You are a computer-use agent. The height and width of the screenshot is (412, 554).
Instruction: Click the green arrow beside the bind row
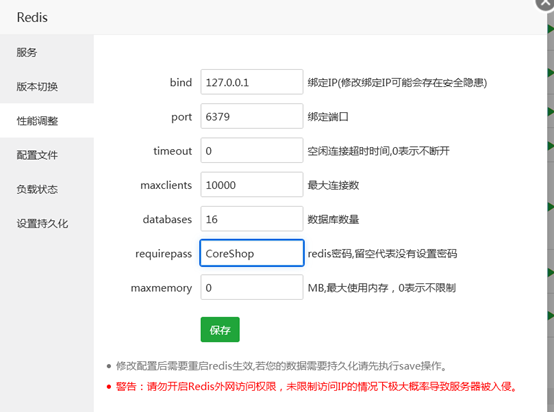pos(551,73)
